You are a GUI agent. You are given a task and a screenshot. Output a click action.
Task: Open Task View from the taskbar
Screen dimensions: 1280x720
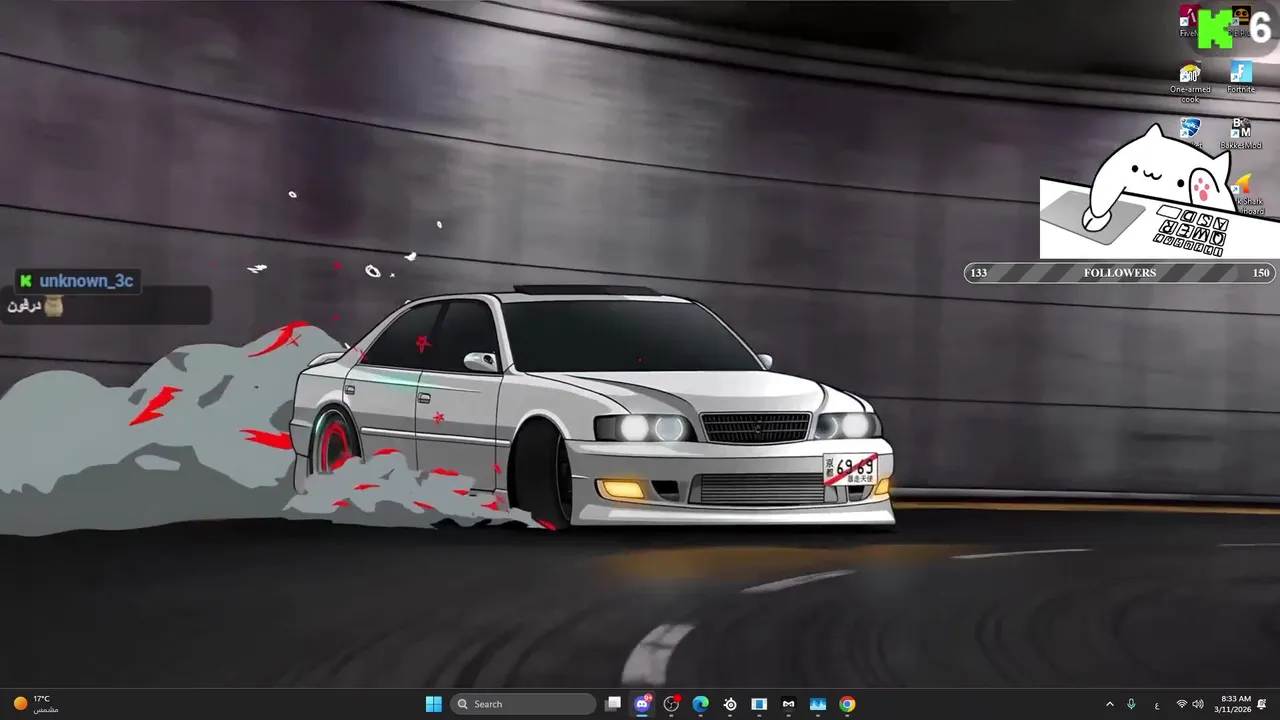[613, 704]
